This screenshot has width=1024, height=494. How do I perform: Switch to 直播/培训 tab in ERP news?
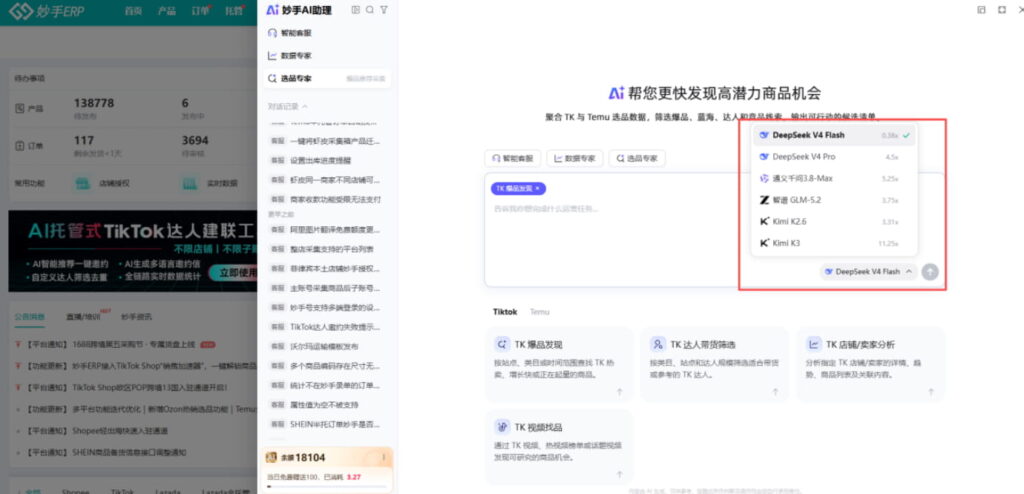84,317
